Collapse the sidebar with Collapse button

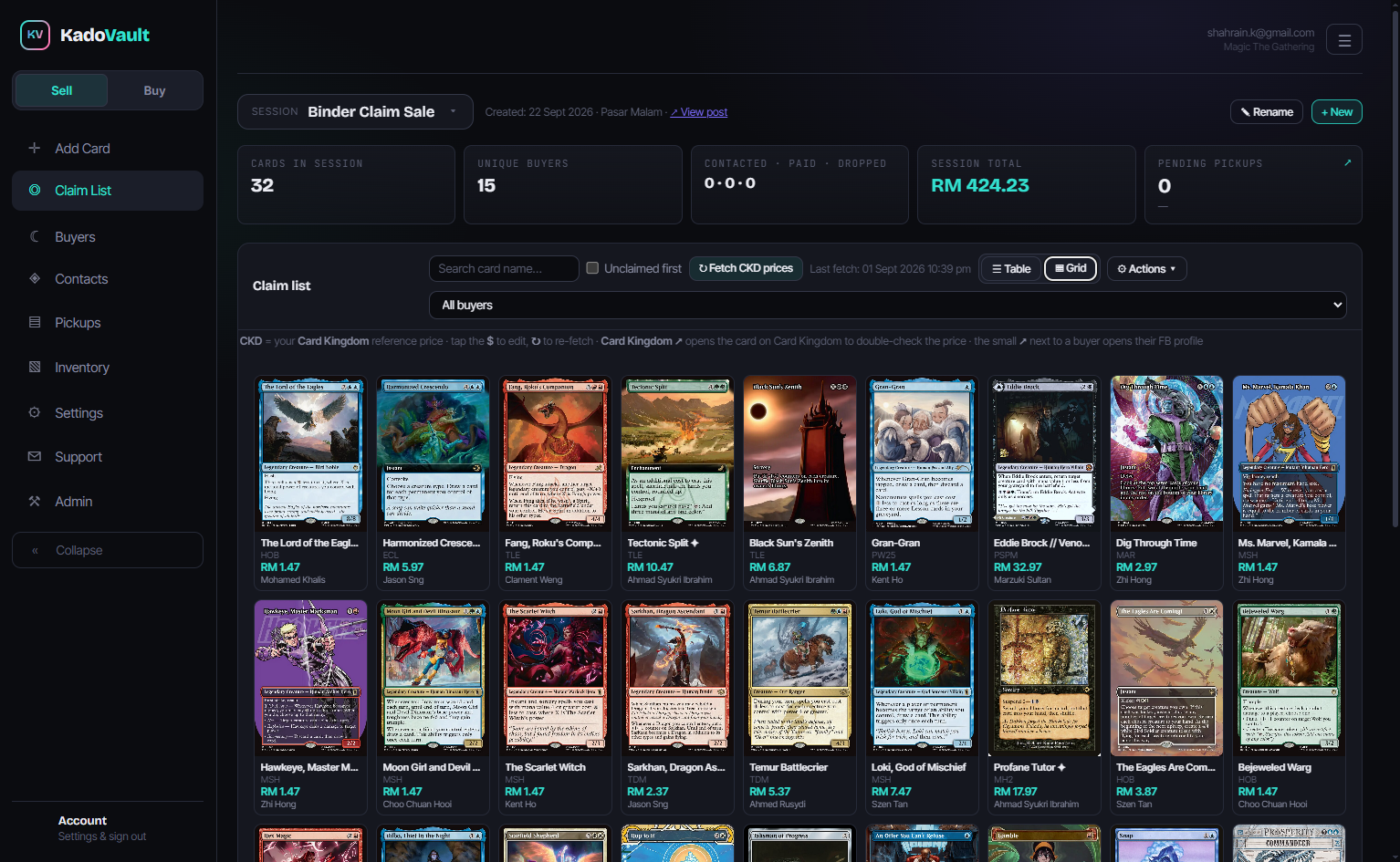tap(108, 550)
